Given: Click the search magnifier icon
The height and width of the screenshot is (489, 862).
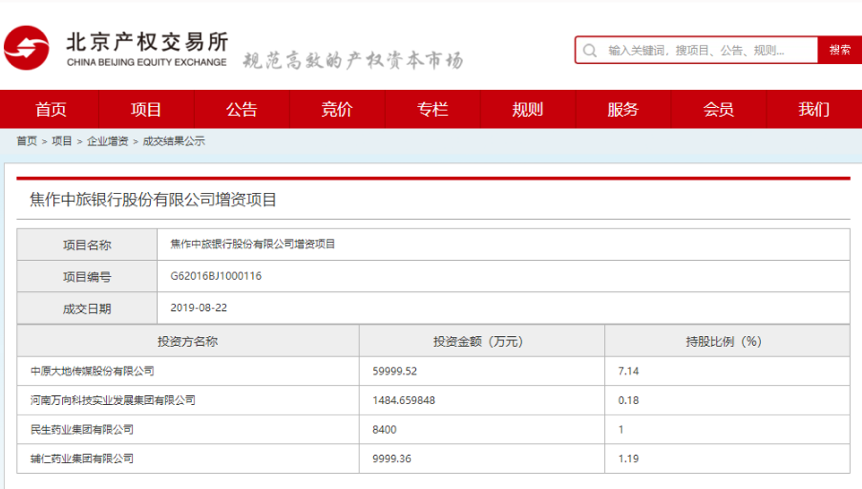Looking at the screenshot, I should (x=590, y=51).
